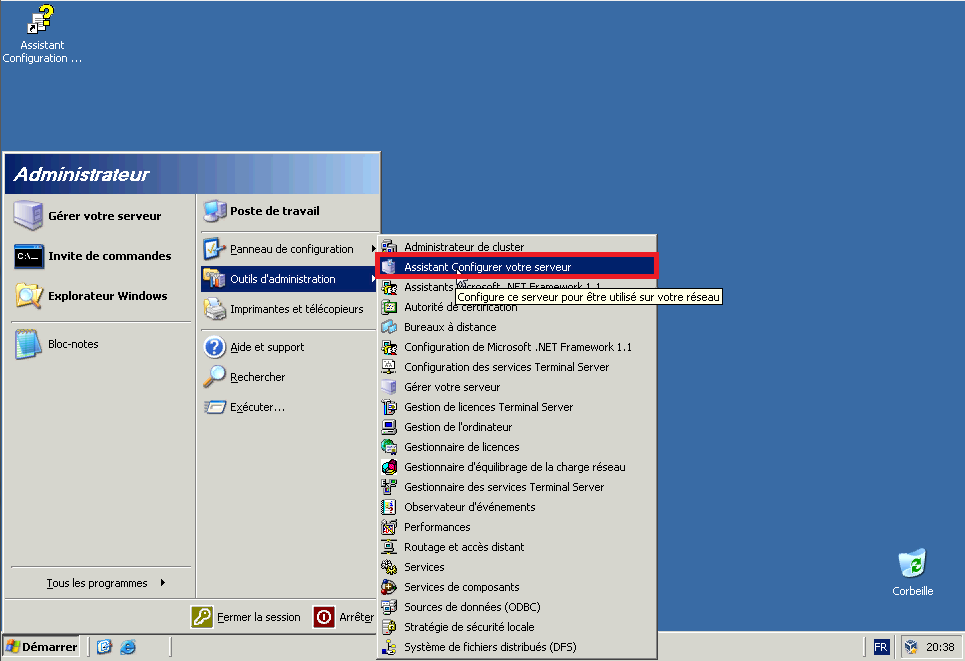Click the Gestionnaire de licences icon
Screen dimensions: 965x661
coord(389,447)
